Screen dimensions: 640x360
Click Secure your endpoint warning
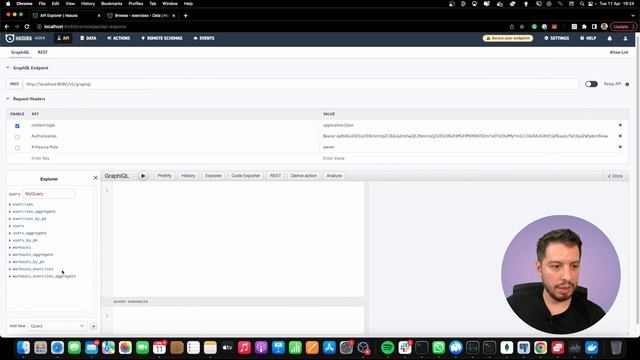[508, 38]
